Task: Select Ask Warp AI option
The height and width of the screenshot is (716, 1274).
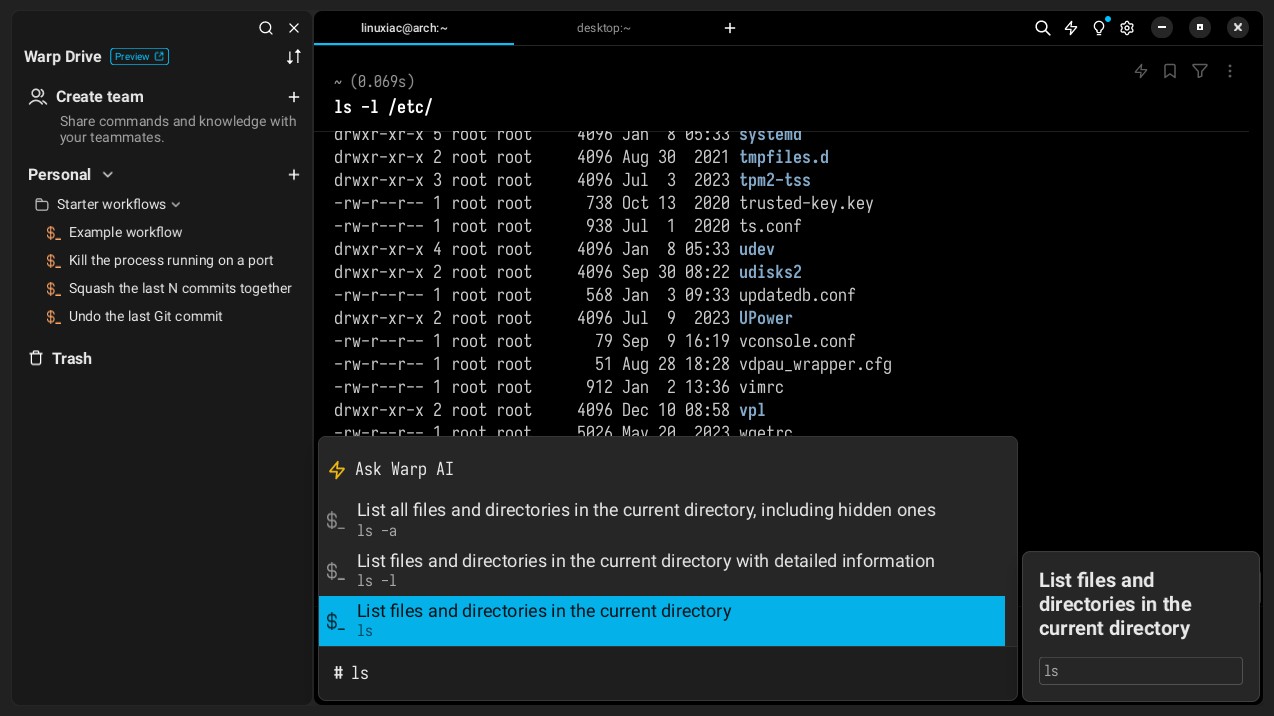Action: click(661, 469)
